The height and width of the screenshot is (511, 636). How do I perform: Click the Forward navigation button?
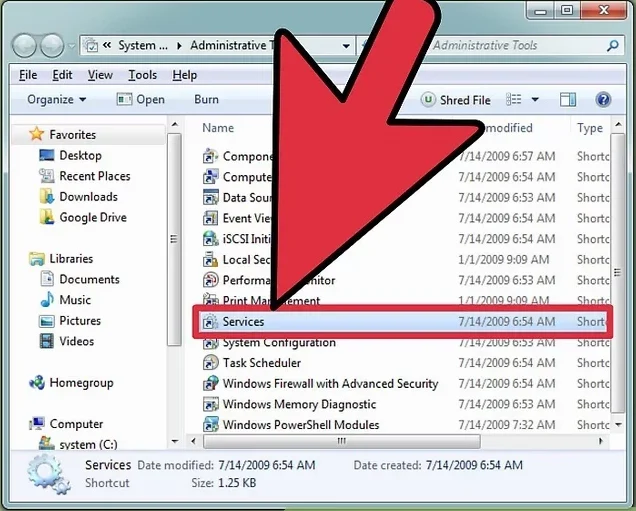pyautogui.click(x=52, y=45)
